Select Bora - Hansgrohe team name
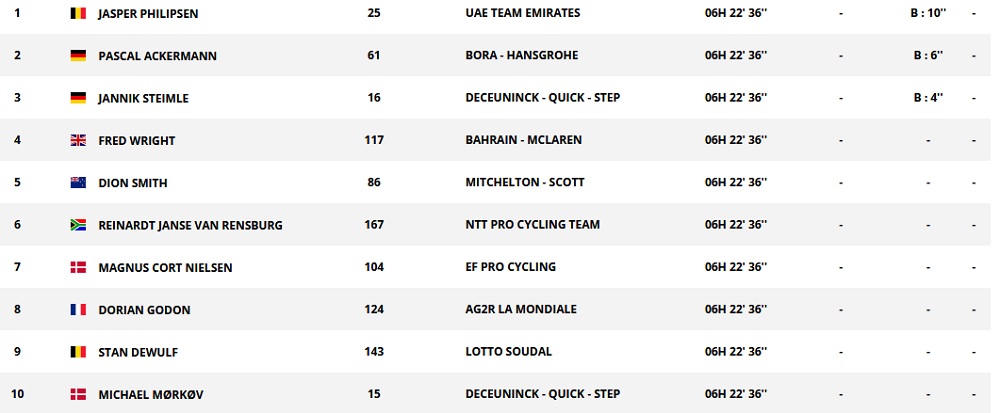The width and height of the screenshot is (1000, 413). (522, 56)
